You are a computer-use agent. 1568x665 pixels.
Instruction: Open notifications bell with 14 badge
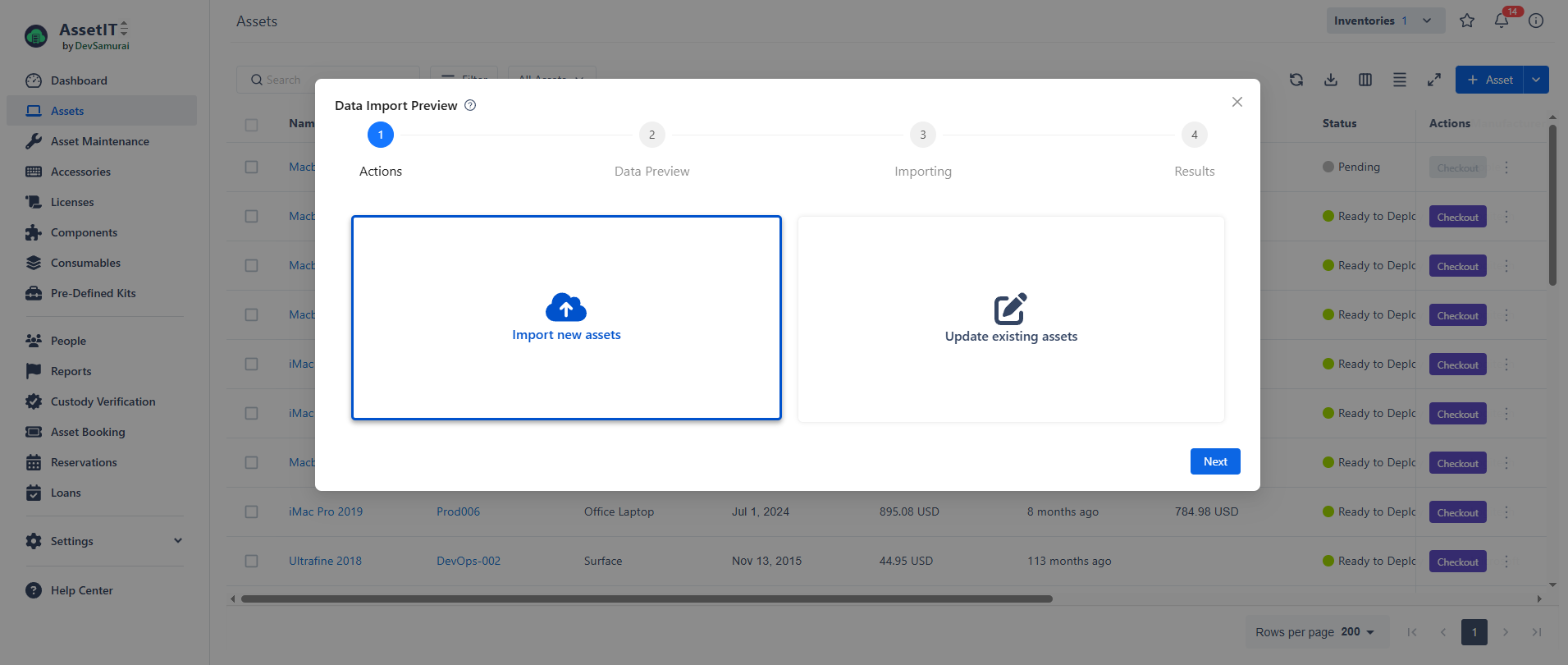[1502, 21]
